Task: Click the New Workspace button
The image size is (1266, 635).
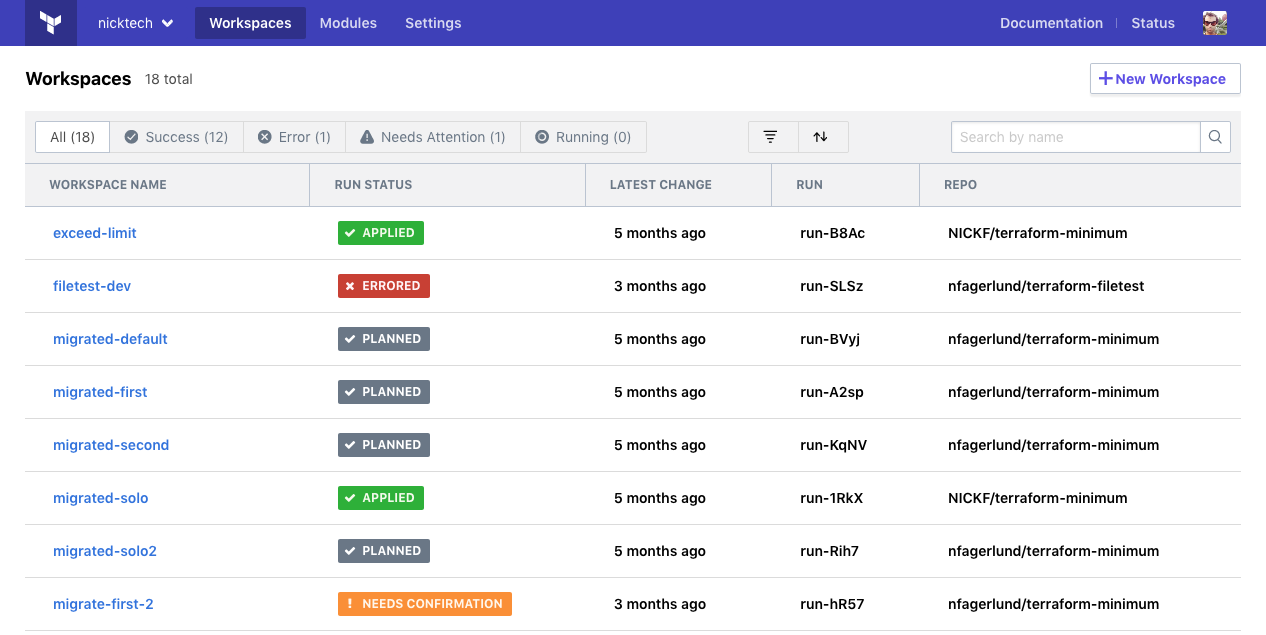Action: pos(1164,79)
